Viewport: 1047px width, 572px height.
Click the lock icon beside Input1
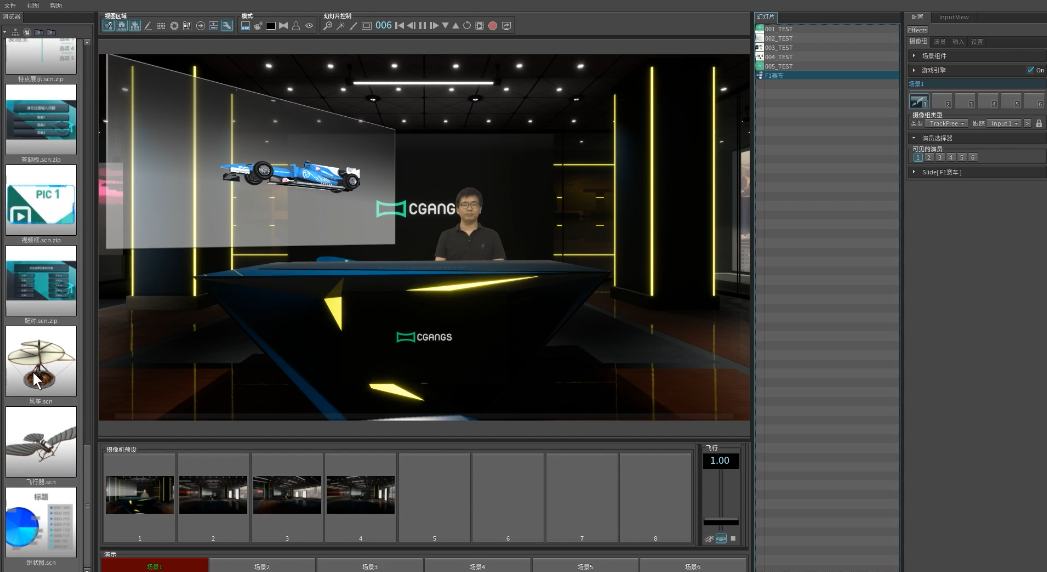click(x=1039, y=123)
